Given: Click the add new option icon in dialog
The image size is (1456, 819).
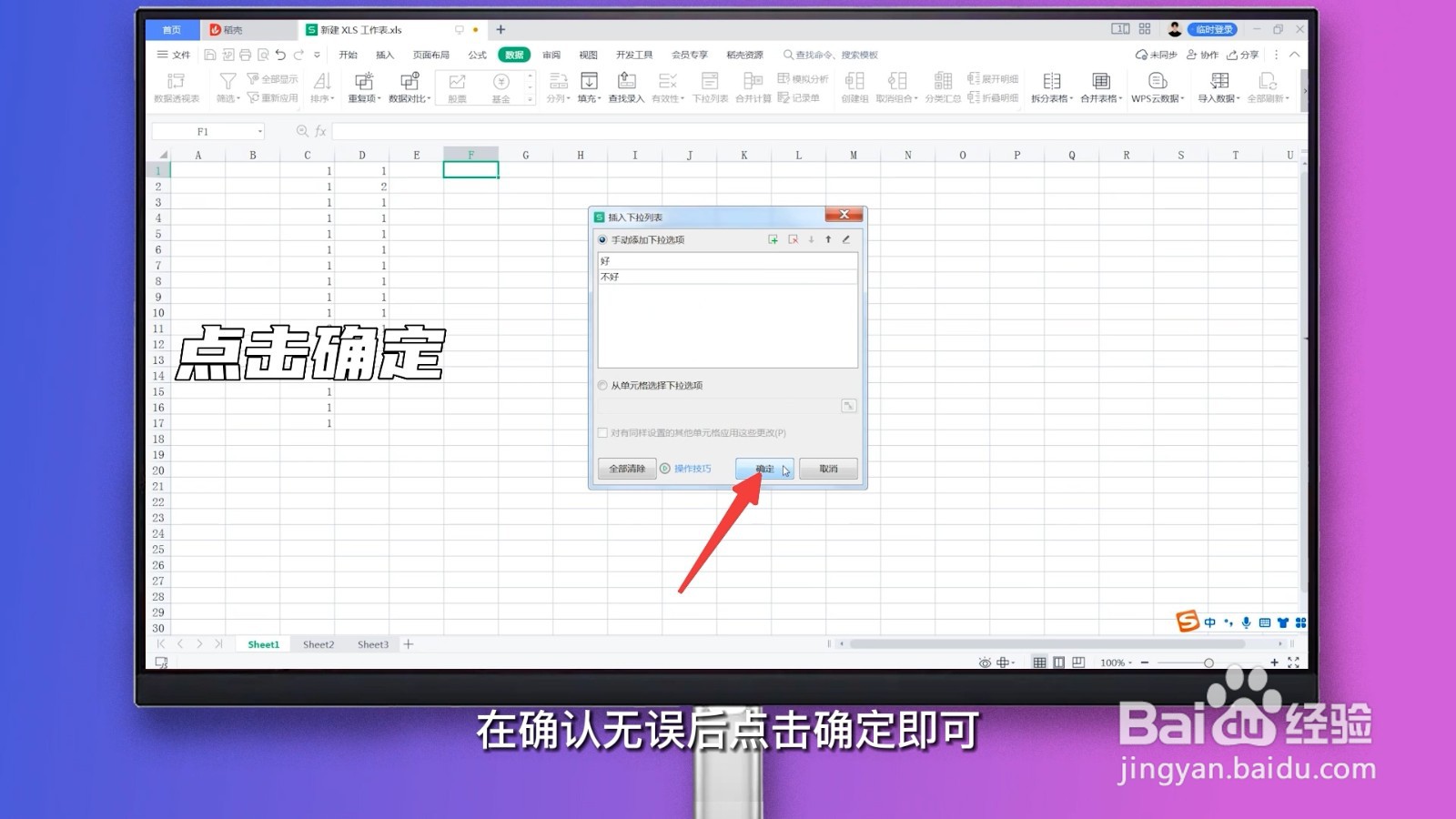Looking at the screenshot, I should coord(773,239).
